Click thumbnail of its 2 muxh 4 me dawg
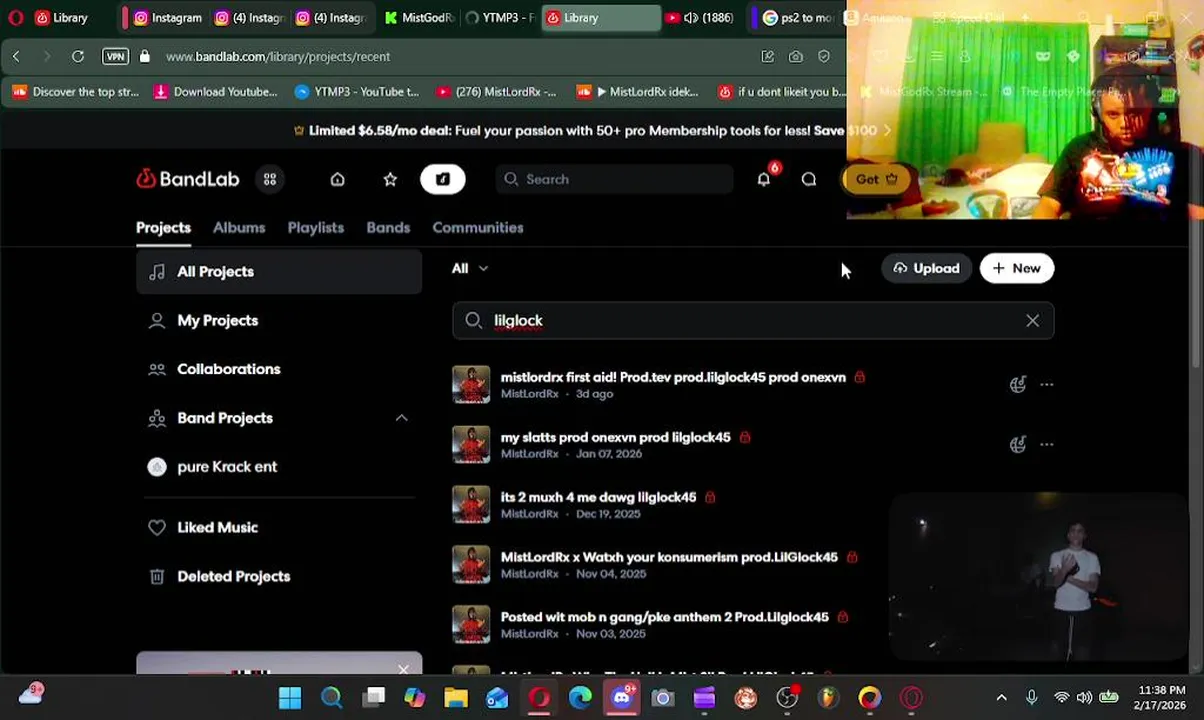 click(x=471, y=505)
